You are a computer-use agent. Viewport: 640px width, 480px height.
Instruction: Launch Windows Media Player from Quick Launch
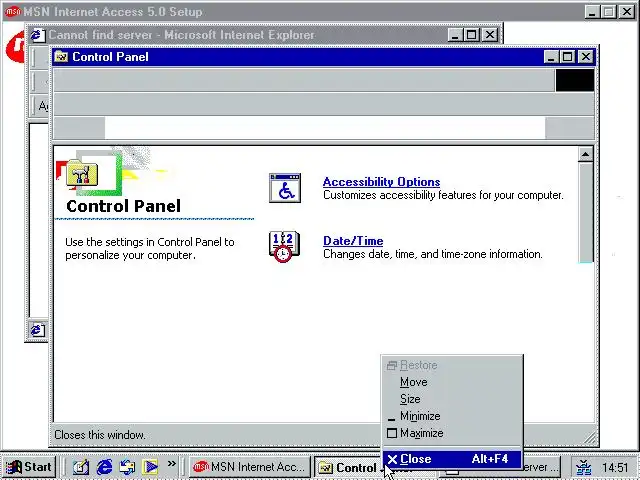150,467
